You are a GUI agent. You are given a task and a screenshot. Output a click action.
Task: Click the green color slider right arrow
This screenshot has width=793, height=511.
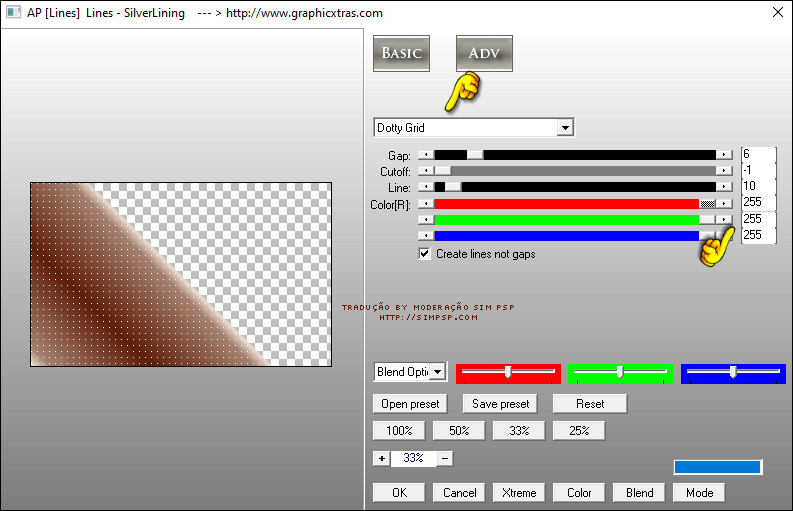click(723, 219)
